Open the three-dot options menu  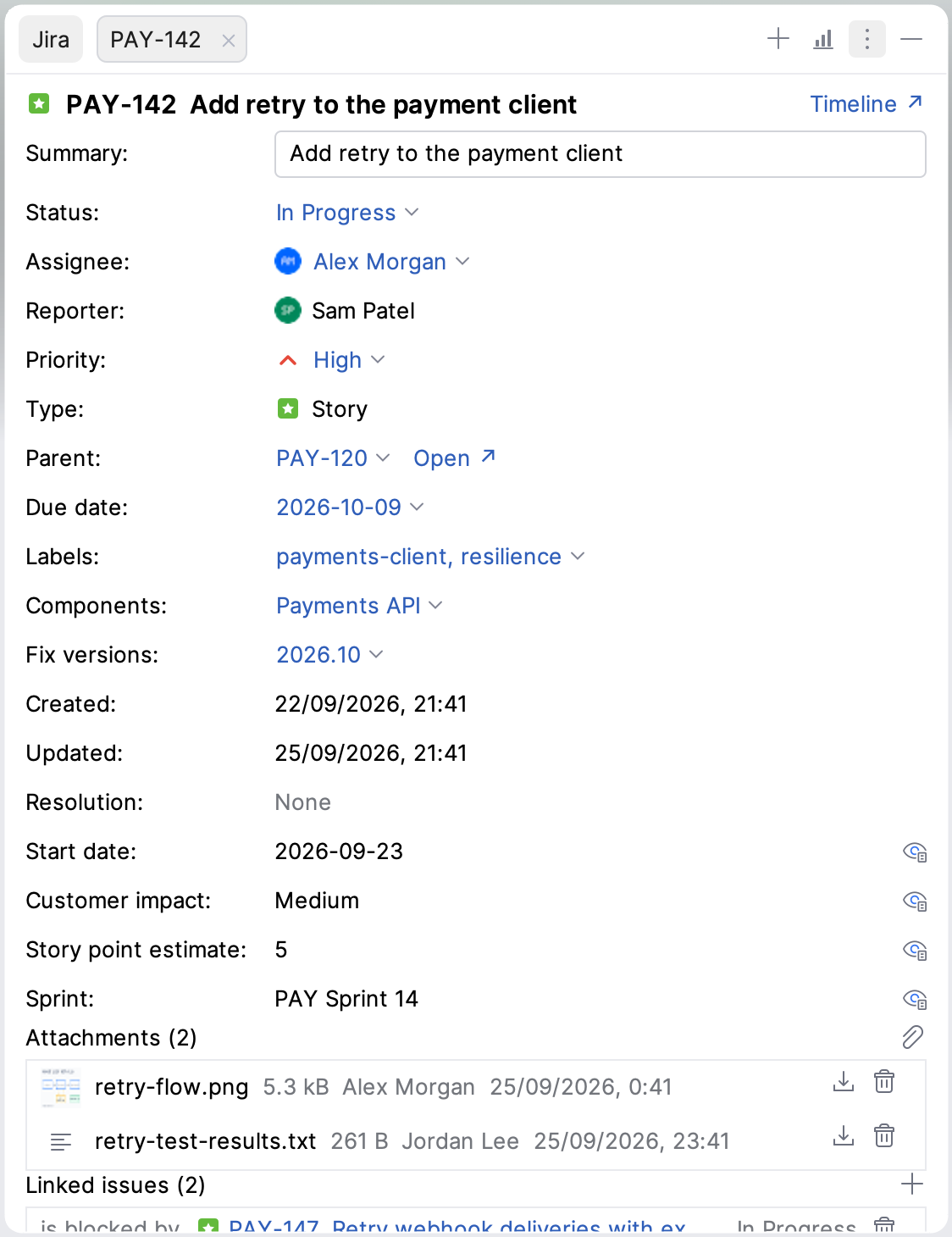866,39
